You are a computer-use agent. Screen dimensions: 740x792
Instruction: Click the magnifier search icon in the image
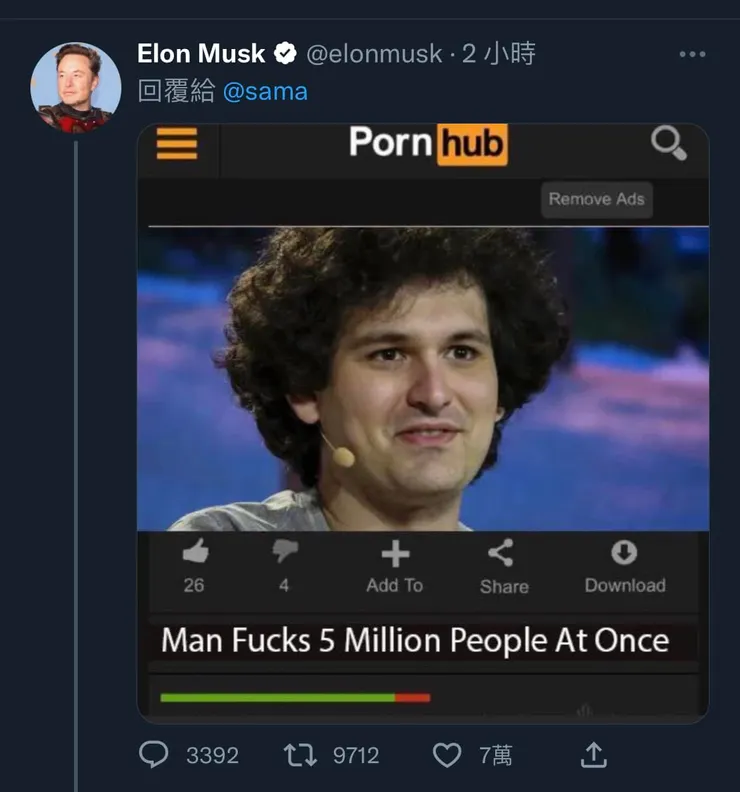coord(668,144)
